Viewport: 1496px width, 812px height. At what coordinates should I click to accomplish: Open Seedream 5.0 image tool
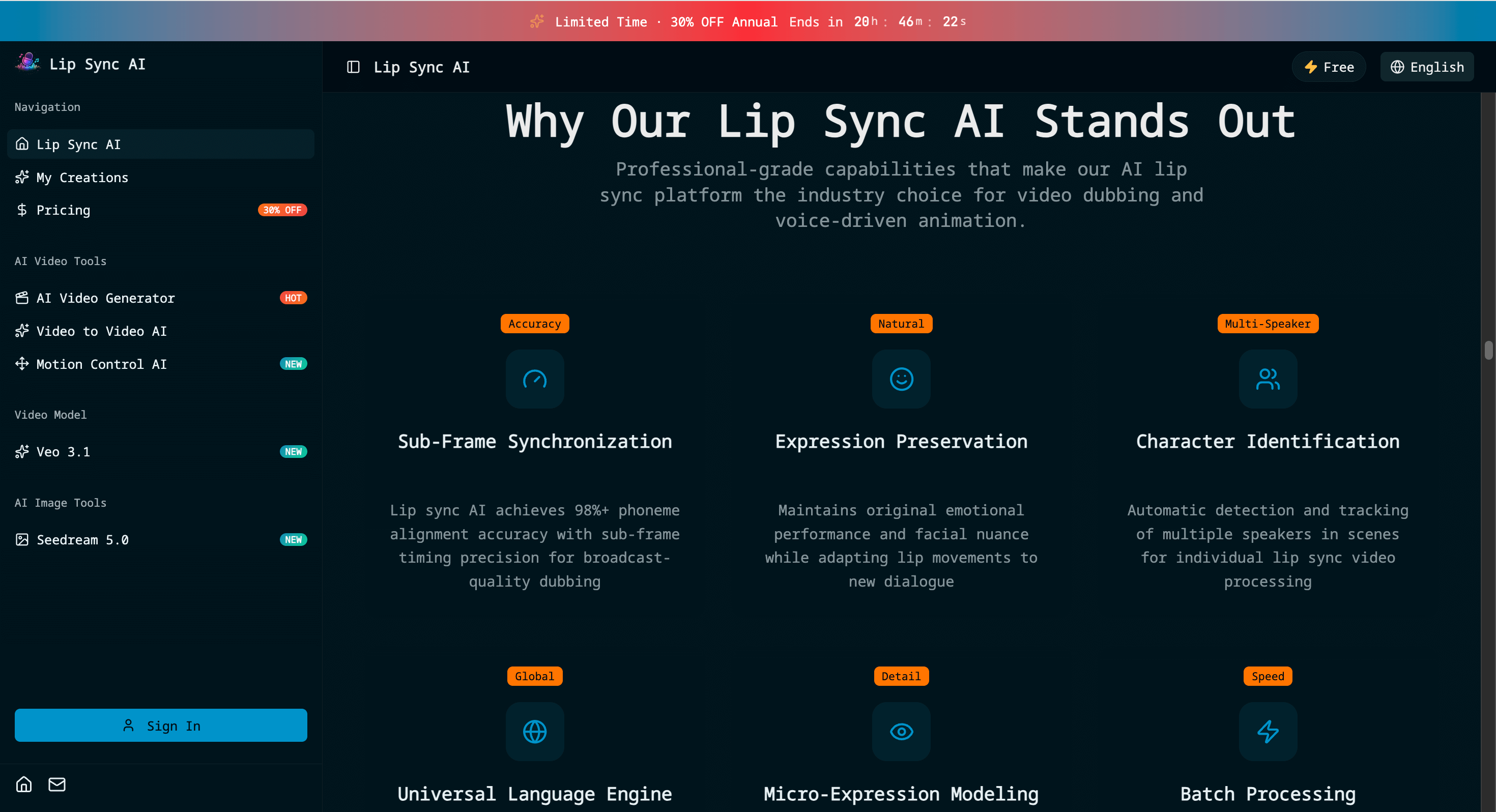pos(82,540)
